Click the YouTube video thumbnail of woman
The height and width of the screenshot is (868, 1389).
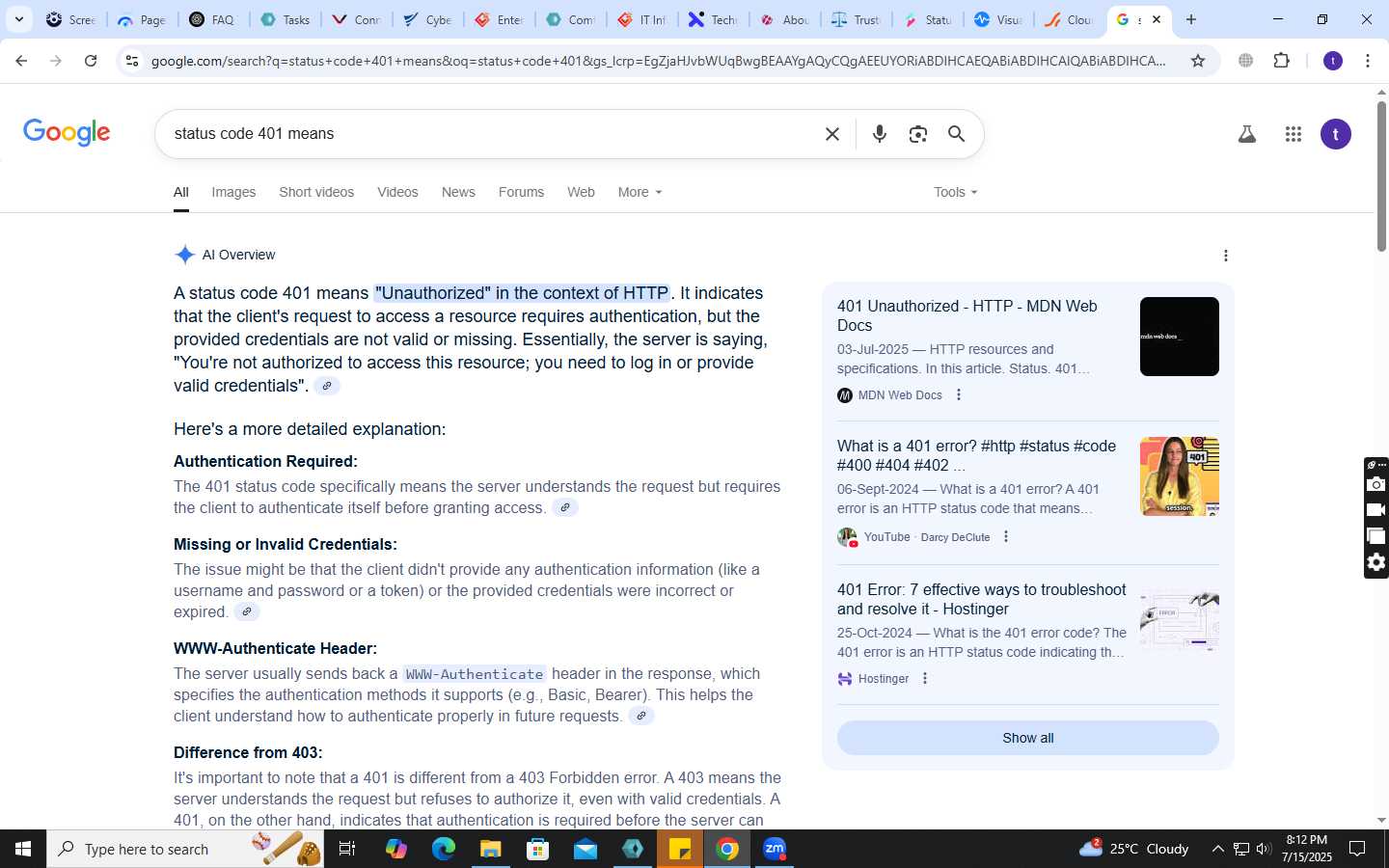coord(1179,476)
